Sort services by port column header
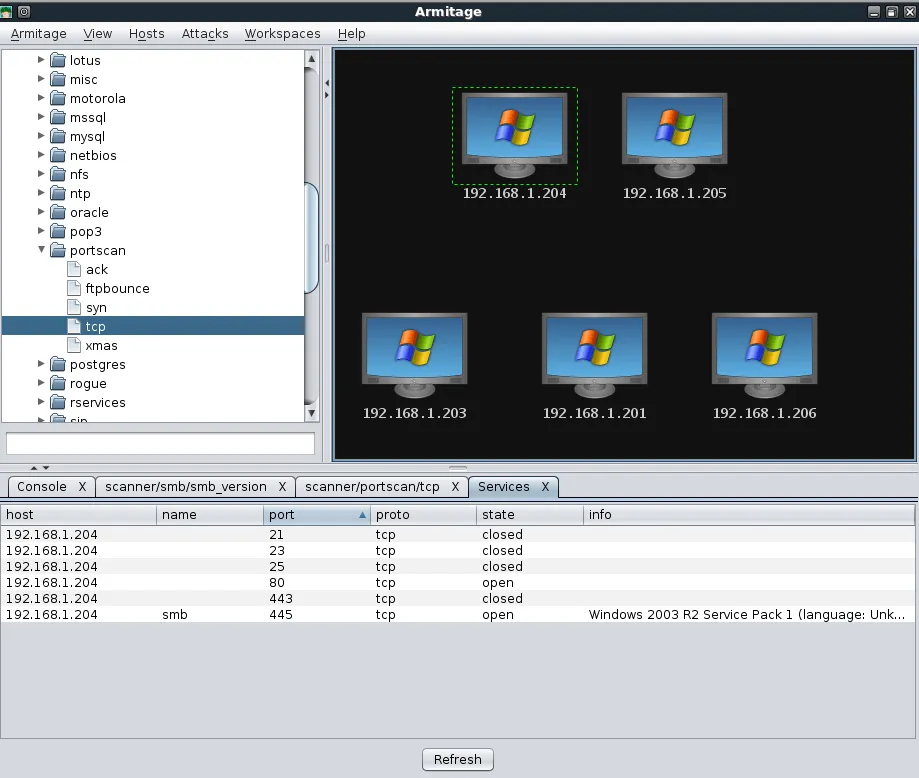 click(x=316, y=515)
